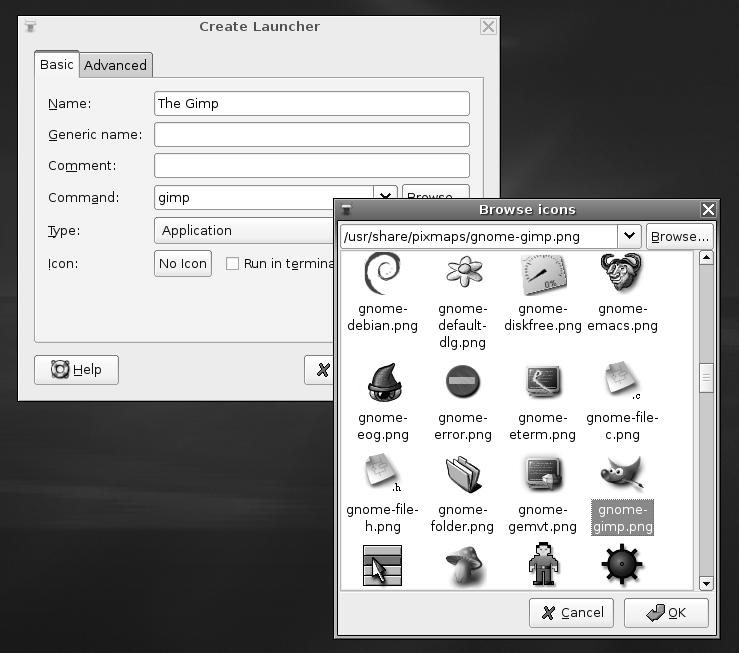The width and height of the screenshot is (739, 653).
Task: Select the gnome-emacs.png gnu icon
Action: (622, 274)
